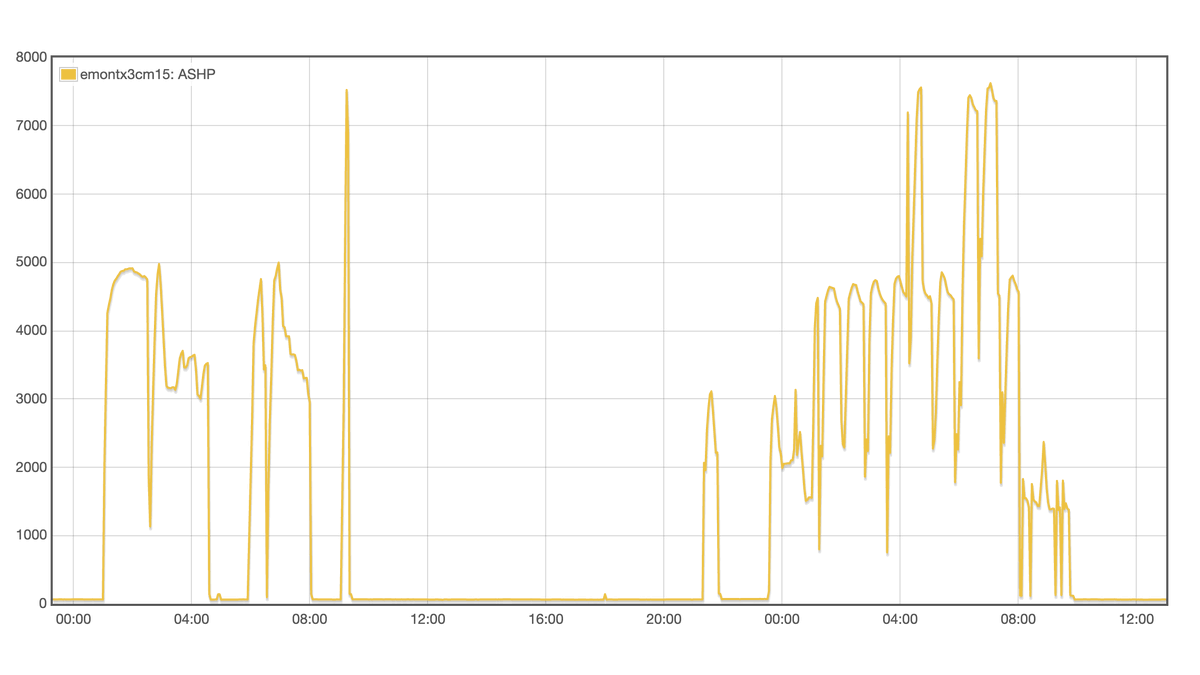Click the tallest peak around 07:00 on day two

[991, 85]
